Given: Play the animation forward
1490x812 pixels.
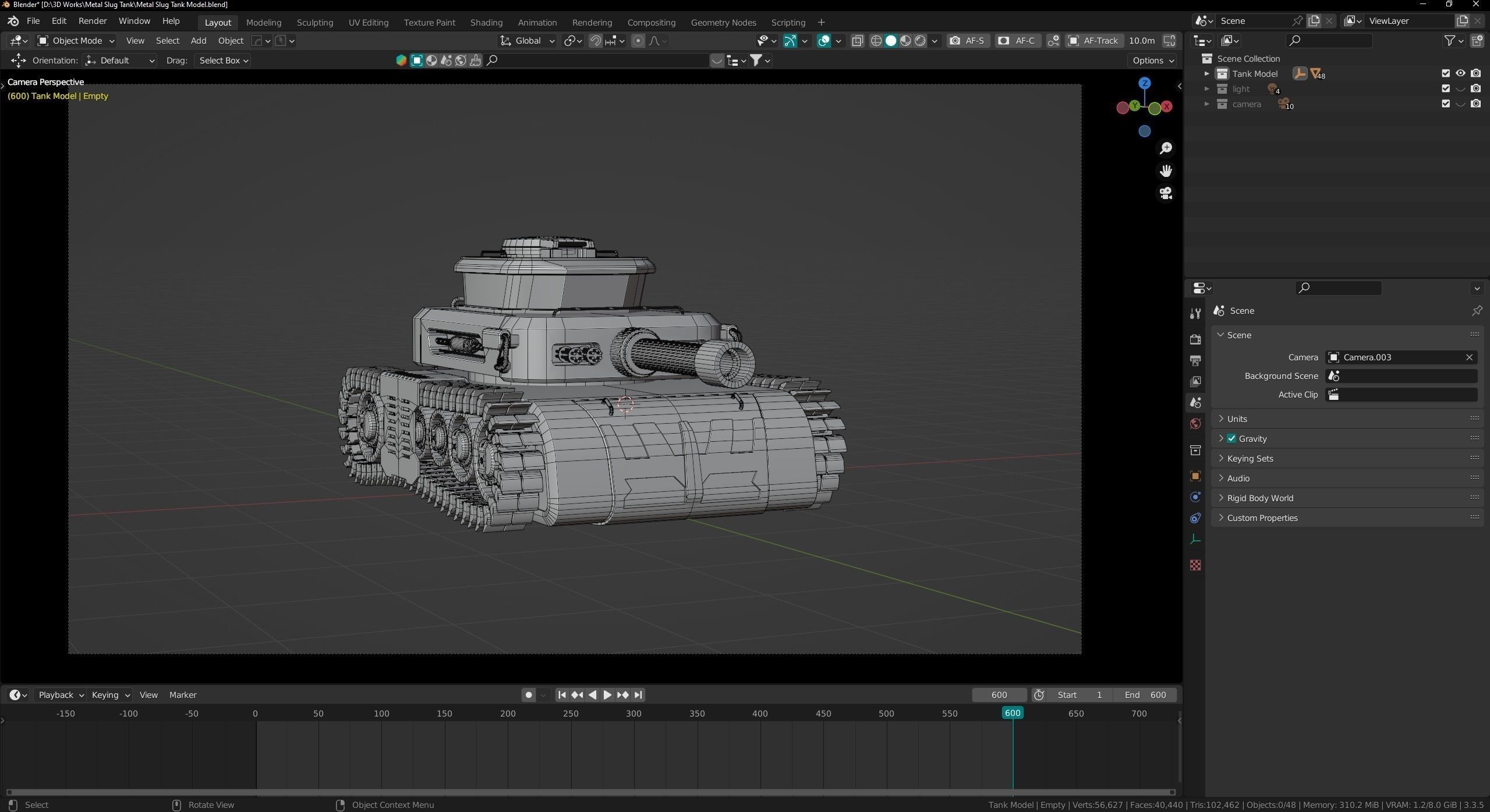Looking at the screenshot, I should tap(607, 695).
